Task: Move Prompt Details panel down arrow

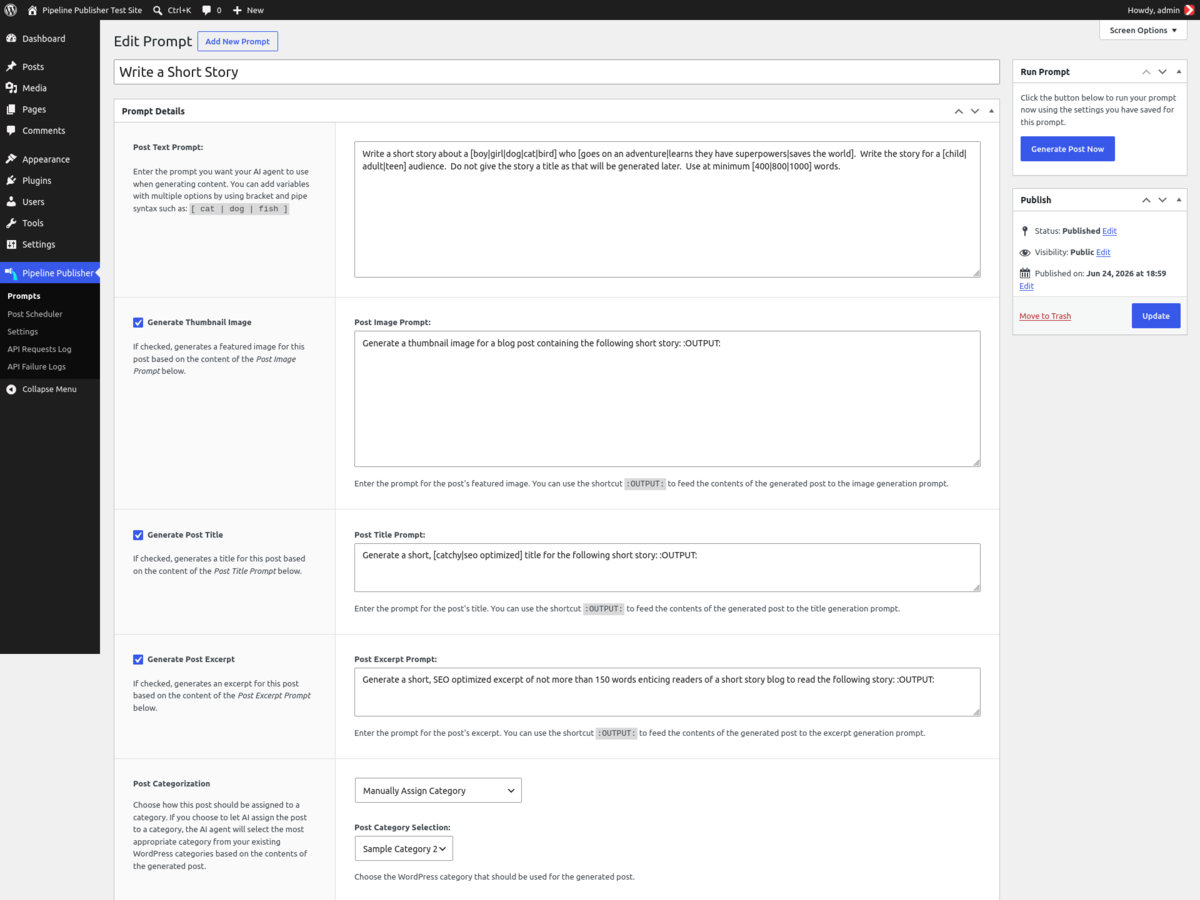Action: tap(975, 111)
